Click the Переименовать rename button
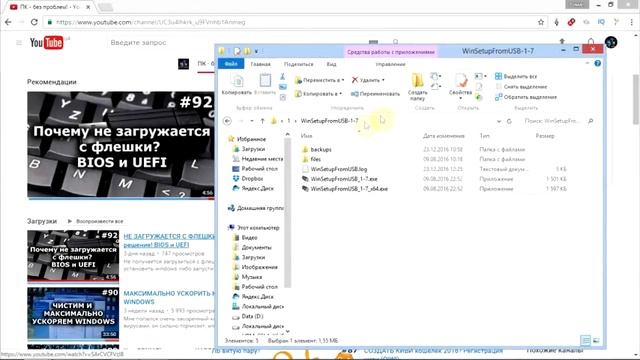Viewport: 640px width, 360px height. [x=376, y=94]
